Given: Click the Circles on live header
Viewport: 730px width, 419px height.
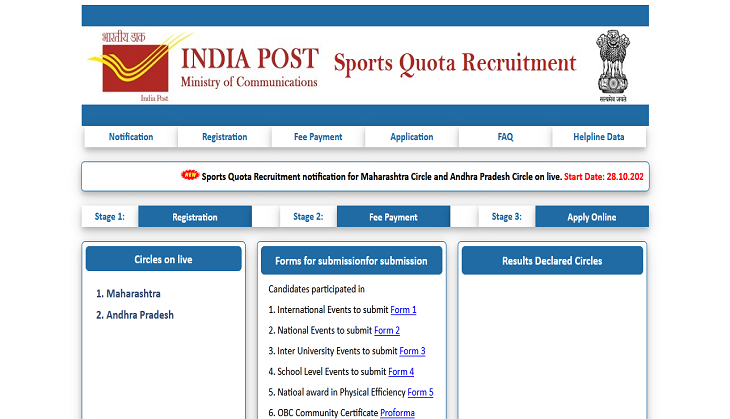Looking at the screenshot, I should [x=163, y=259].
